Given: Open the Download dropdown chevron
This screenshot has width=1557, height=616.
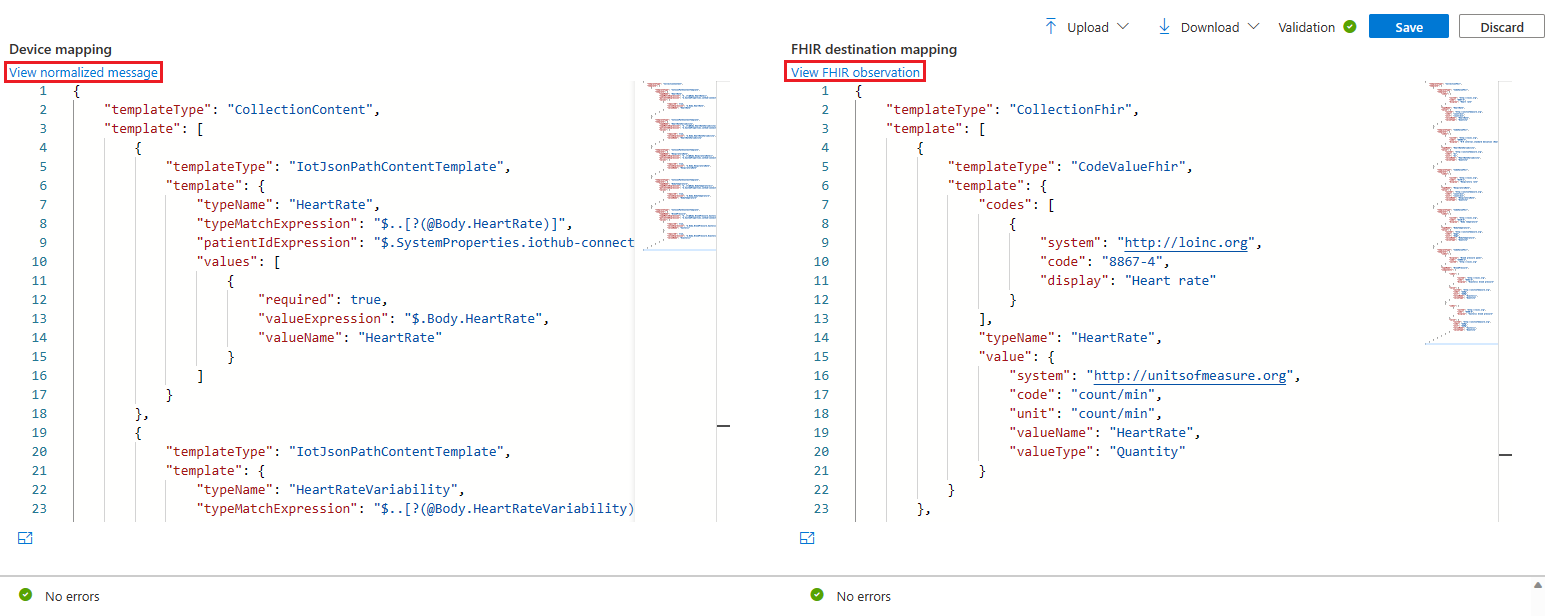Looking at the screenshot, I should [1253, 27].
